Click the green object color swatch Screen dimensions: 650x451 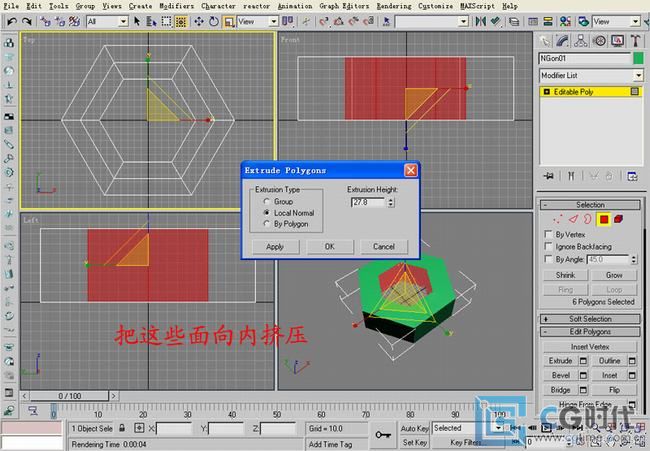(x=638, y=58)
